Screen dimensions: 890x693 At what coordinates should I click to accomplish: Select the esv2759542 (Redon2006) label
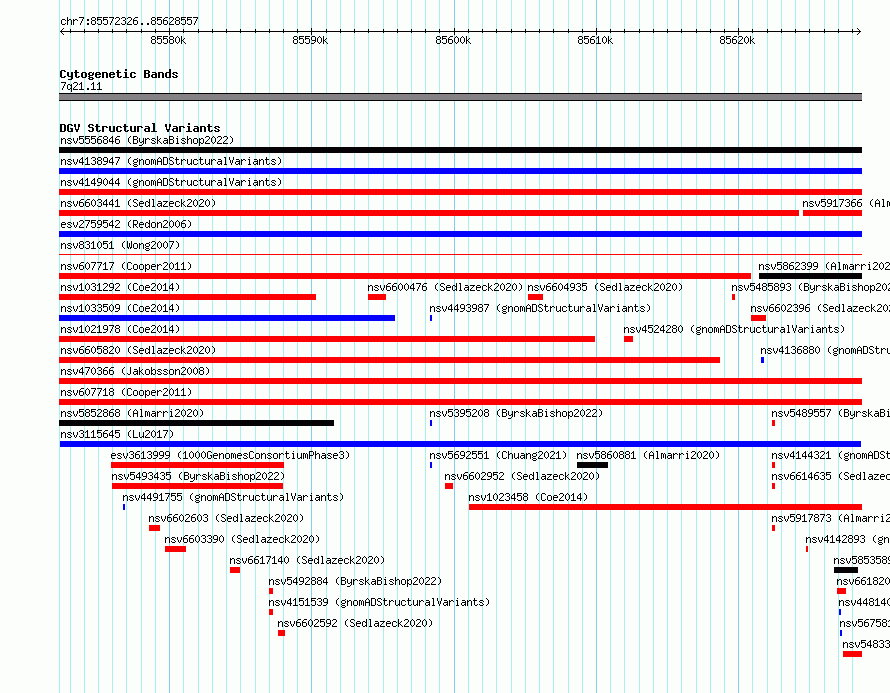click(126, 224)
